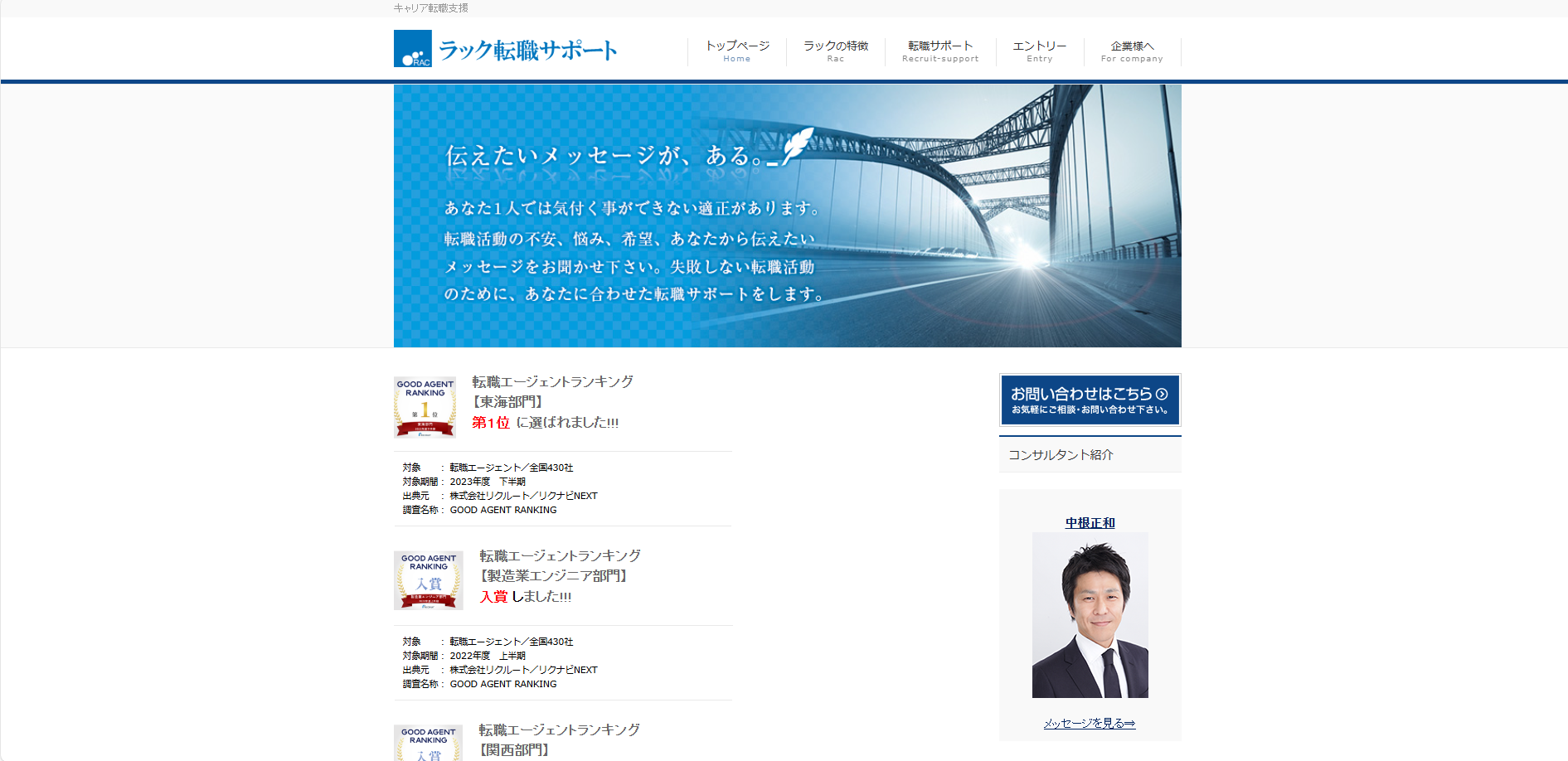
Task: Open the エントリー Entry menu item
Action: (1039, 51)
